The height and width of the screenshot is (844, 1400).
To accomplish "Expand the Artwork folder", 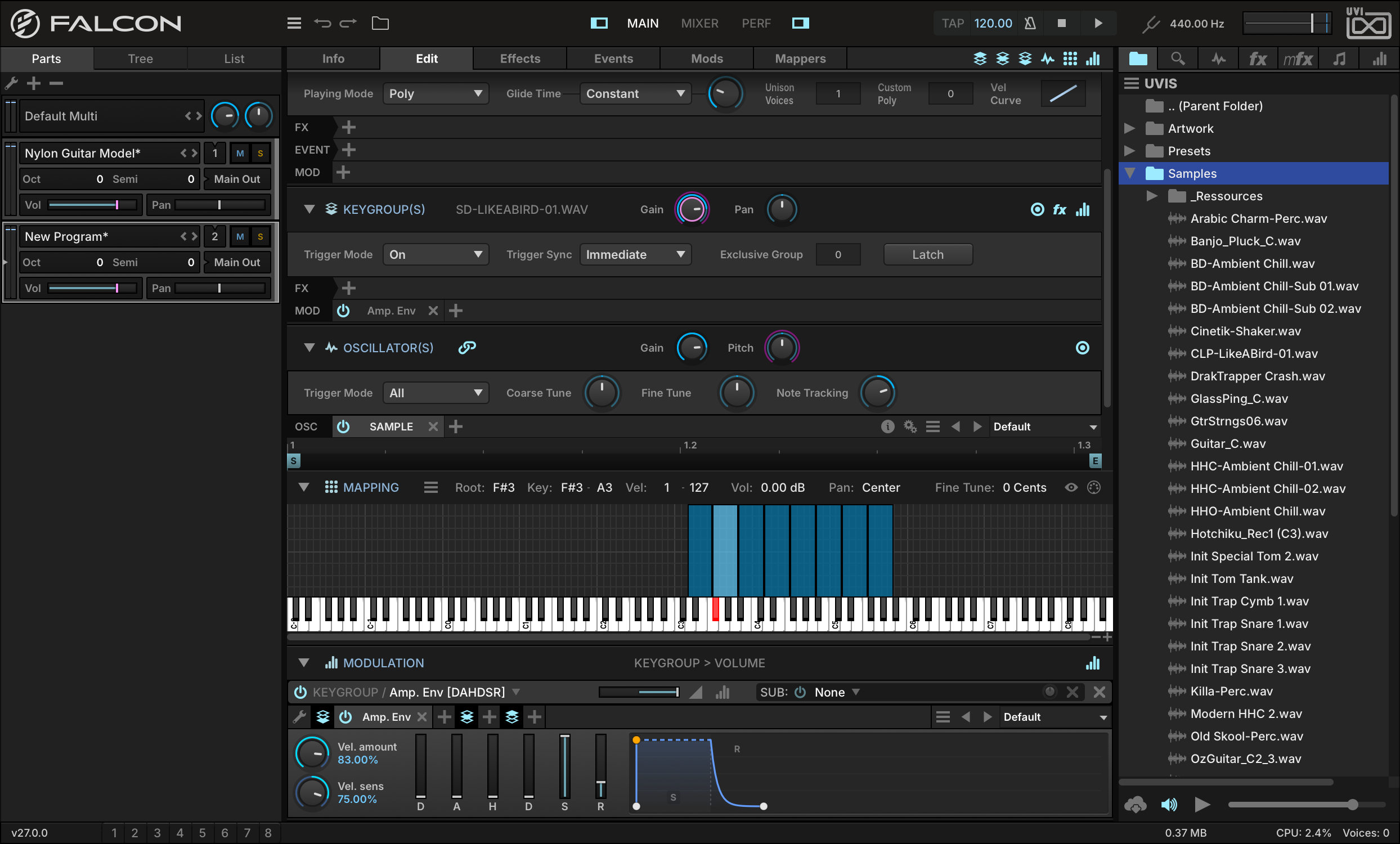I will [x=1129, y=128].
